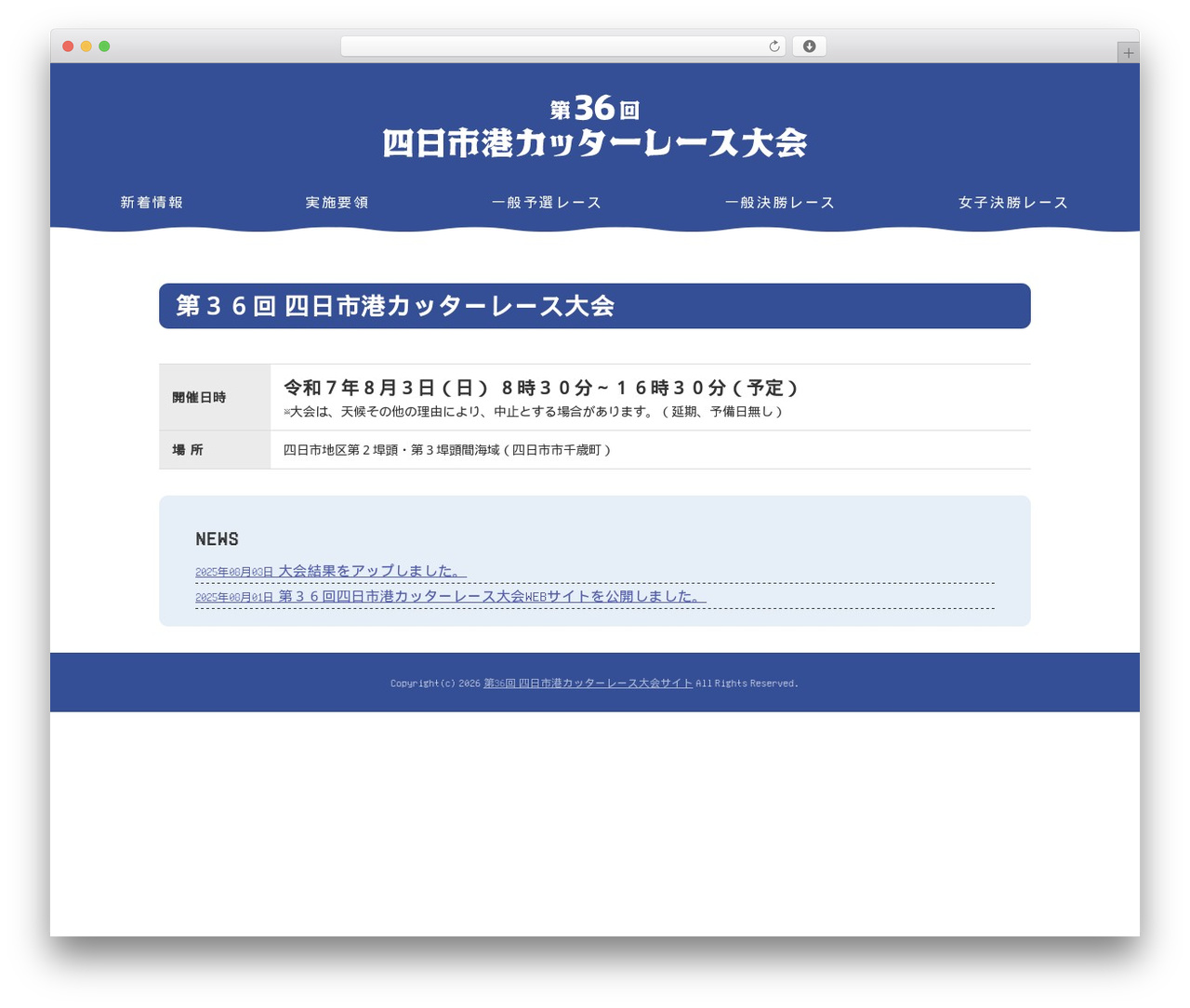Click the date 2025年08月03日 in news

(x=234, y=573)
